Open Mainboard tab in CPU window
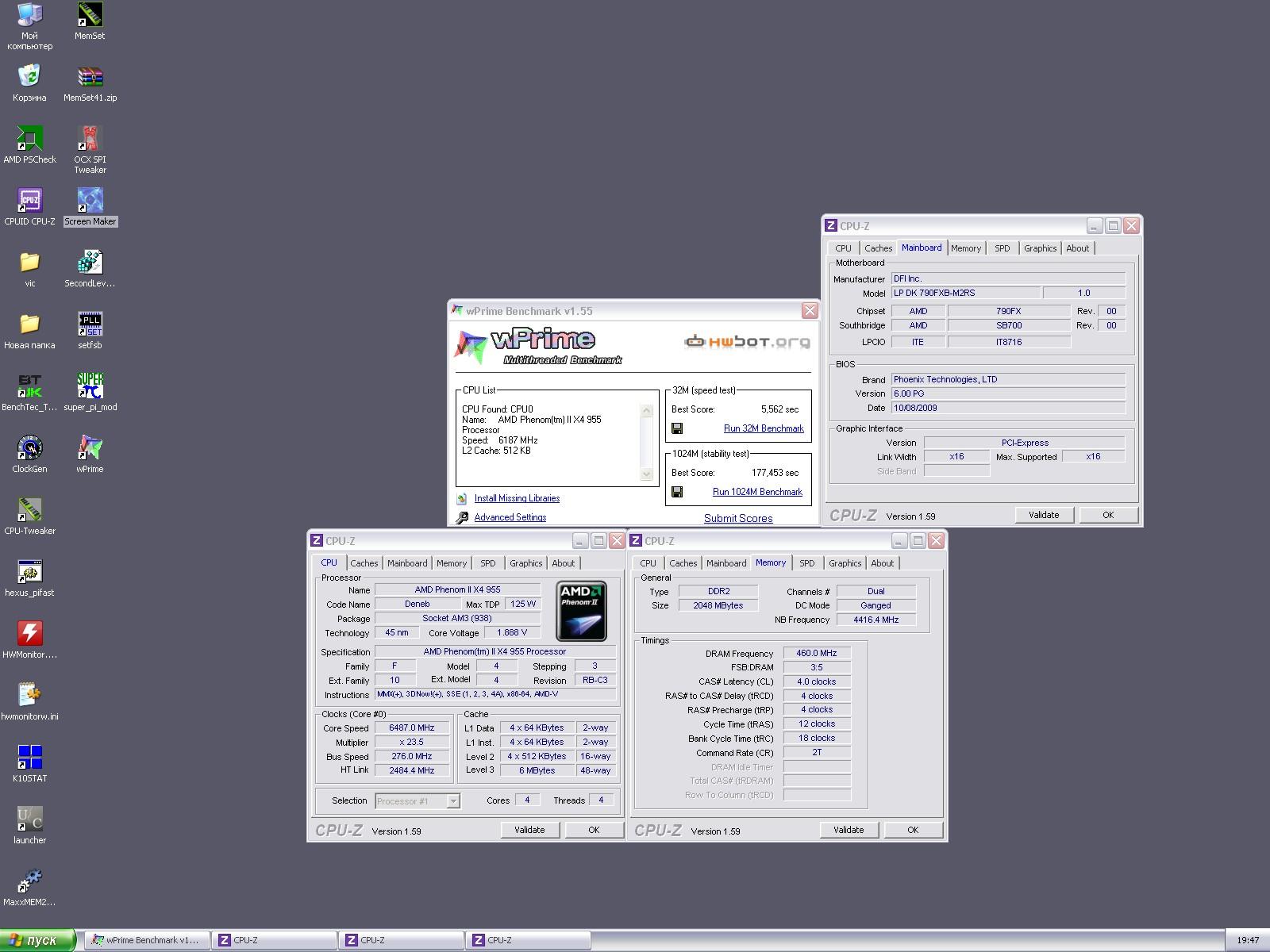The height and width of the screenshot is (952, 1270). click(x=407, y=563)
